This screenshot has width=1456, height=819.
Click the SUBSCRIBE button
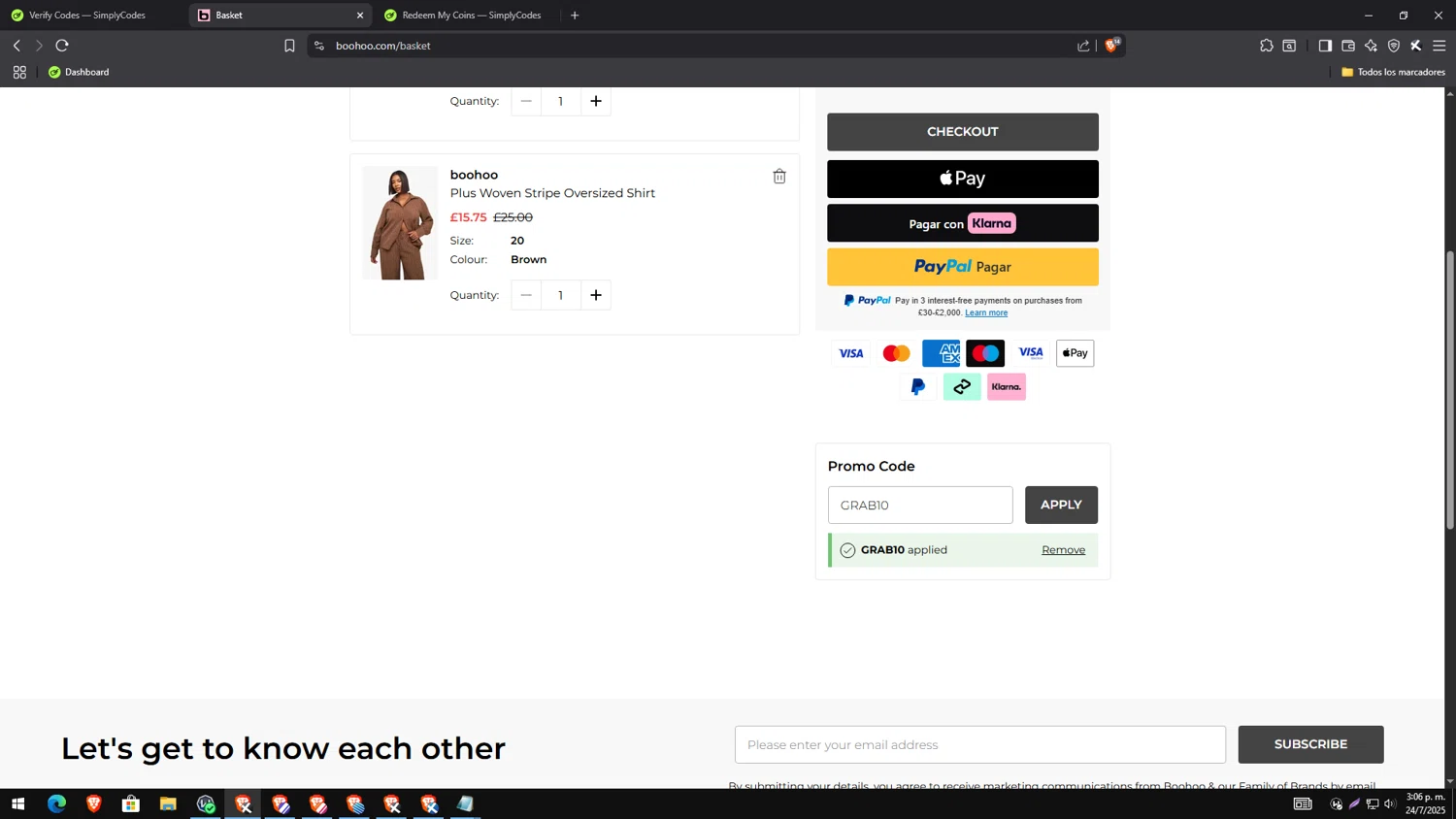pyautogui.click(x=1310, y=744)
